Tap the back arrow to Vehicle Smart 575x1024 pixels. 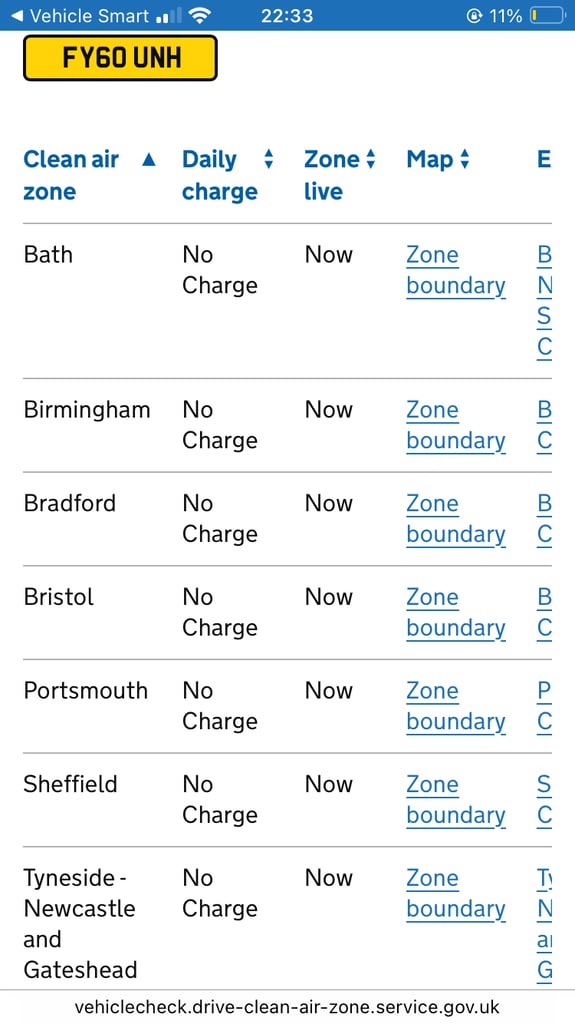17,16
